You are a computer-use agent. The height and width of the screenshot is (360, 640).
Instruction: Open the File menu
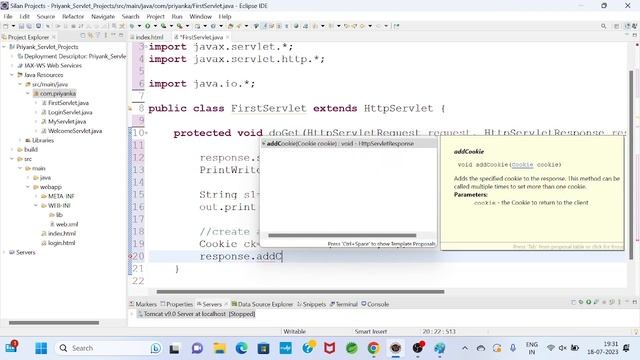click(8, 16)
